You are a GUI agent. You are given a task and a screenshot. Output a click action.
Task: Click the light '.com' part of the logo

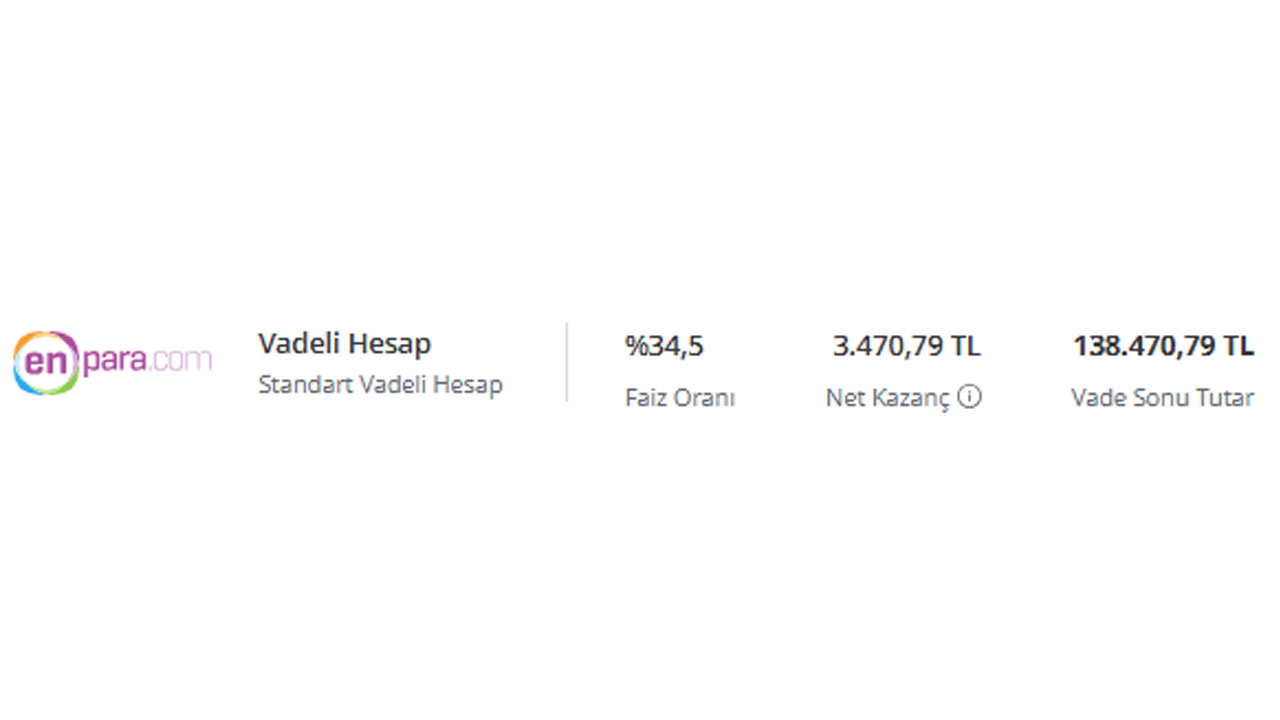(182, 360)
